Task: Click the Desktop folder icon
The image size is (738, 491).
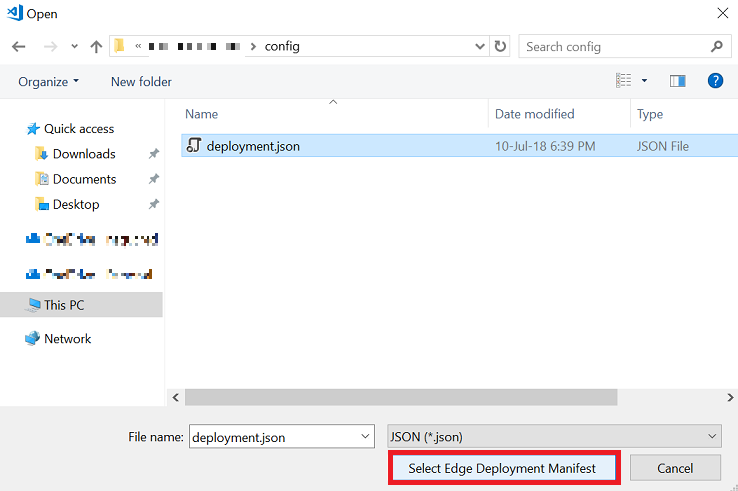Action: pyautogui.click(x=41, y=204)
